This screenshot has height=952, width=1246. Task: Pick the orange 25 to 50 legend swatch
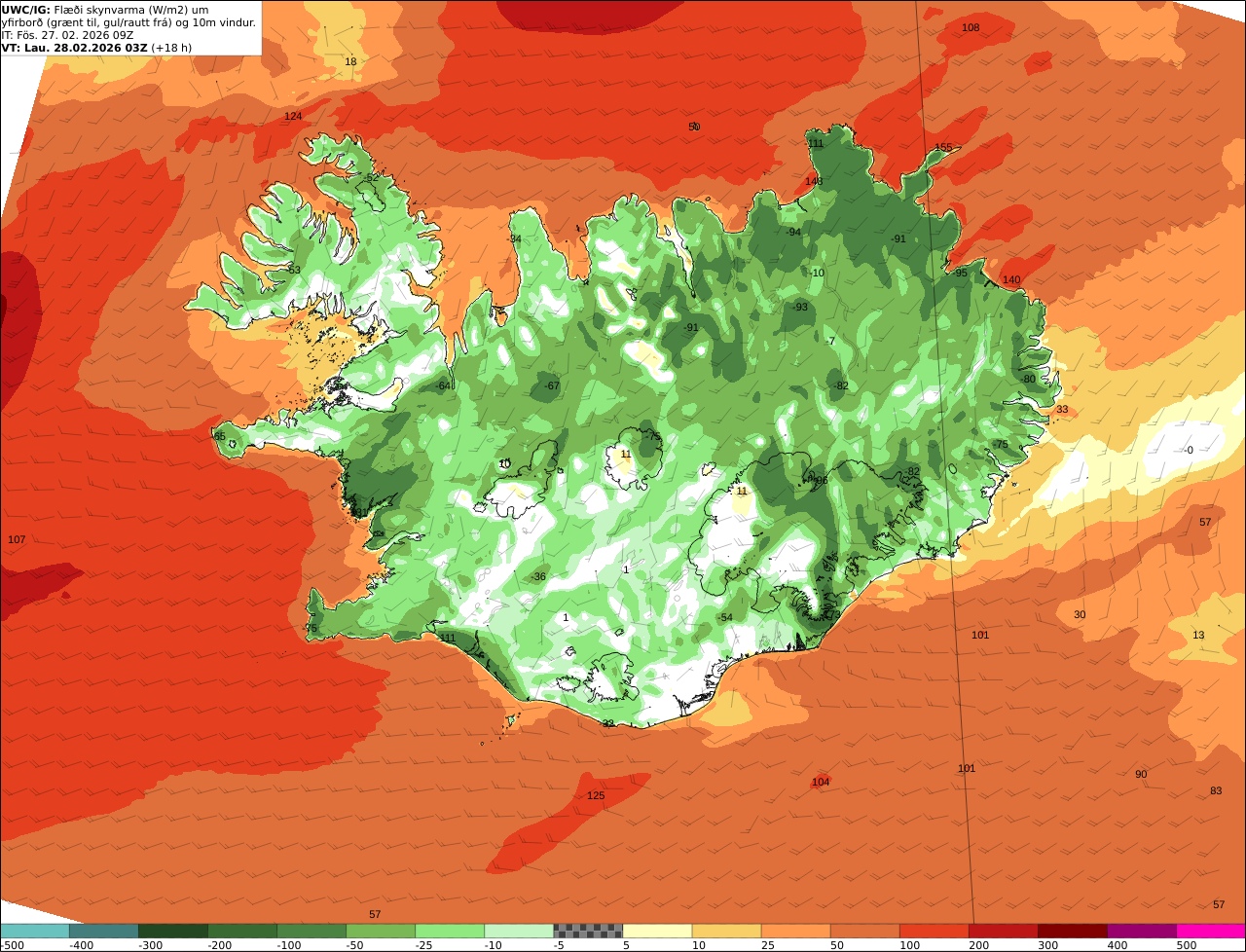tap(795, 931)
